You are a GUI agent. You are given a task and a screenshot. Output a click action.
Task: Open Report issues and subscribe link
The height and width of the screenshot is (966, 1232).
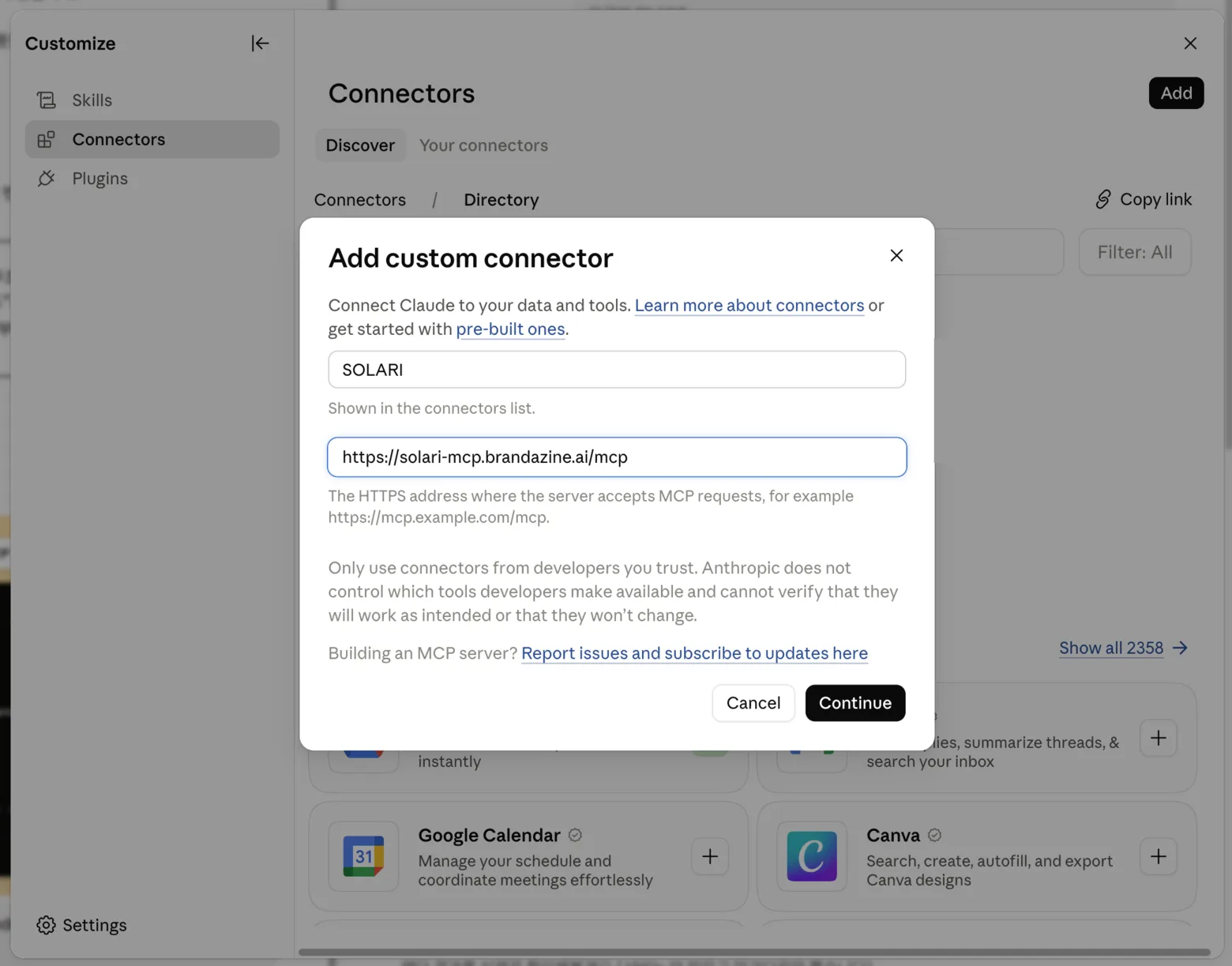click(x=694, y=653)
